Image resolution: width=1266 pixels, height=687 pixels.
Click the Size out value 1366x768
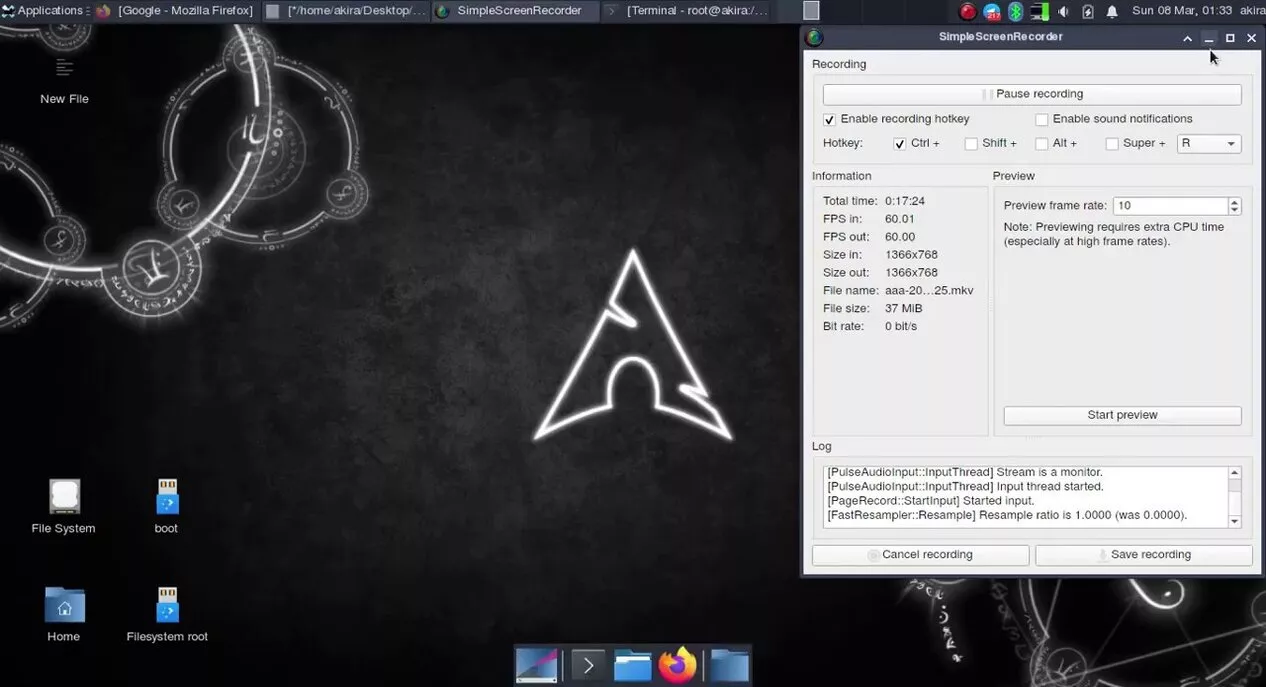[911, 273]
